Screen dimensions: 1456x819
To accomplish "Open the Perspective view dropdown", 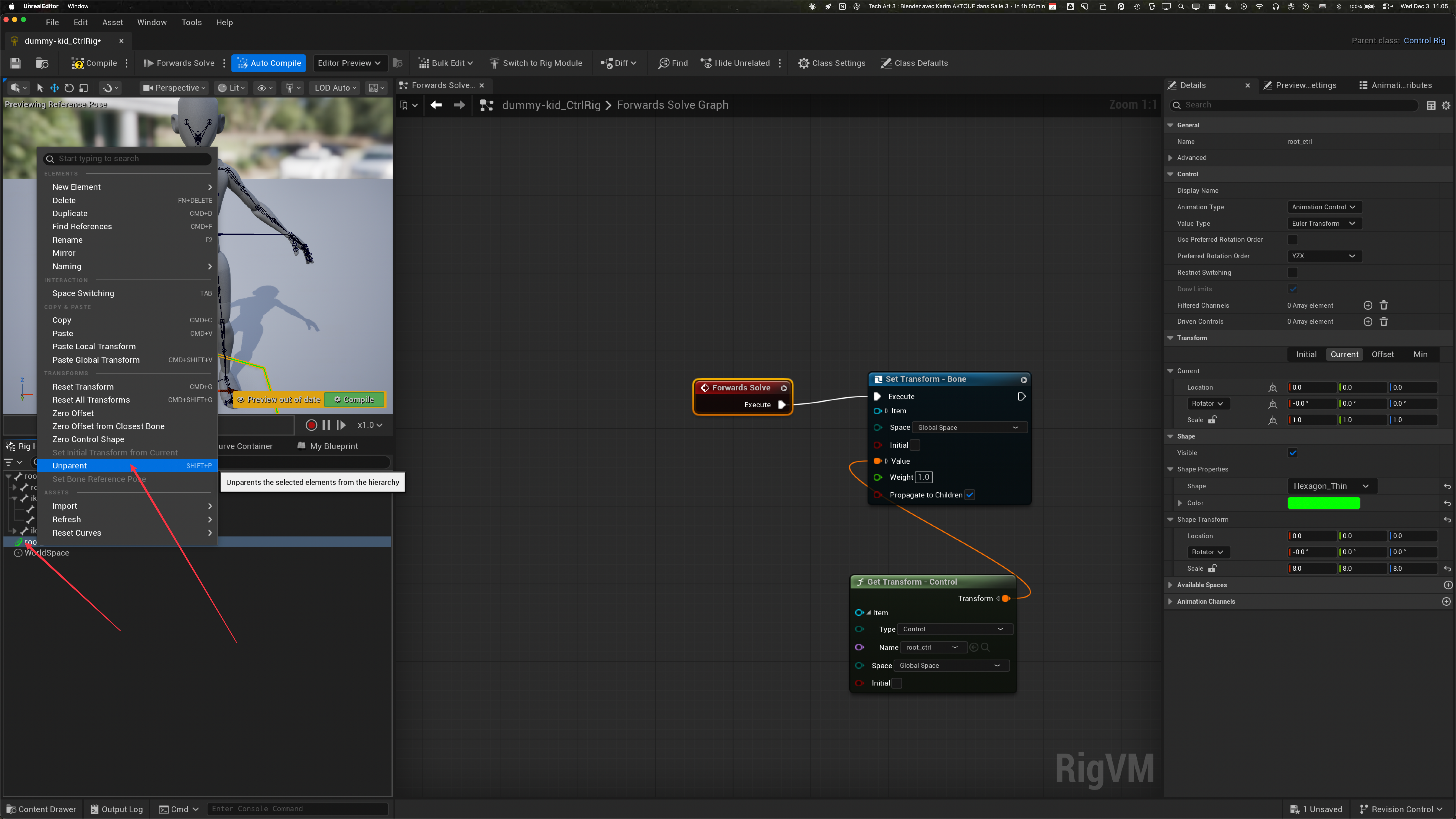I will pos(174,88).
